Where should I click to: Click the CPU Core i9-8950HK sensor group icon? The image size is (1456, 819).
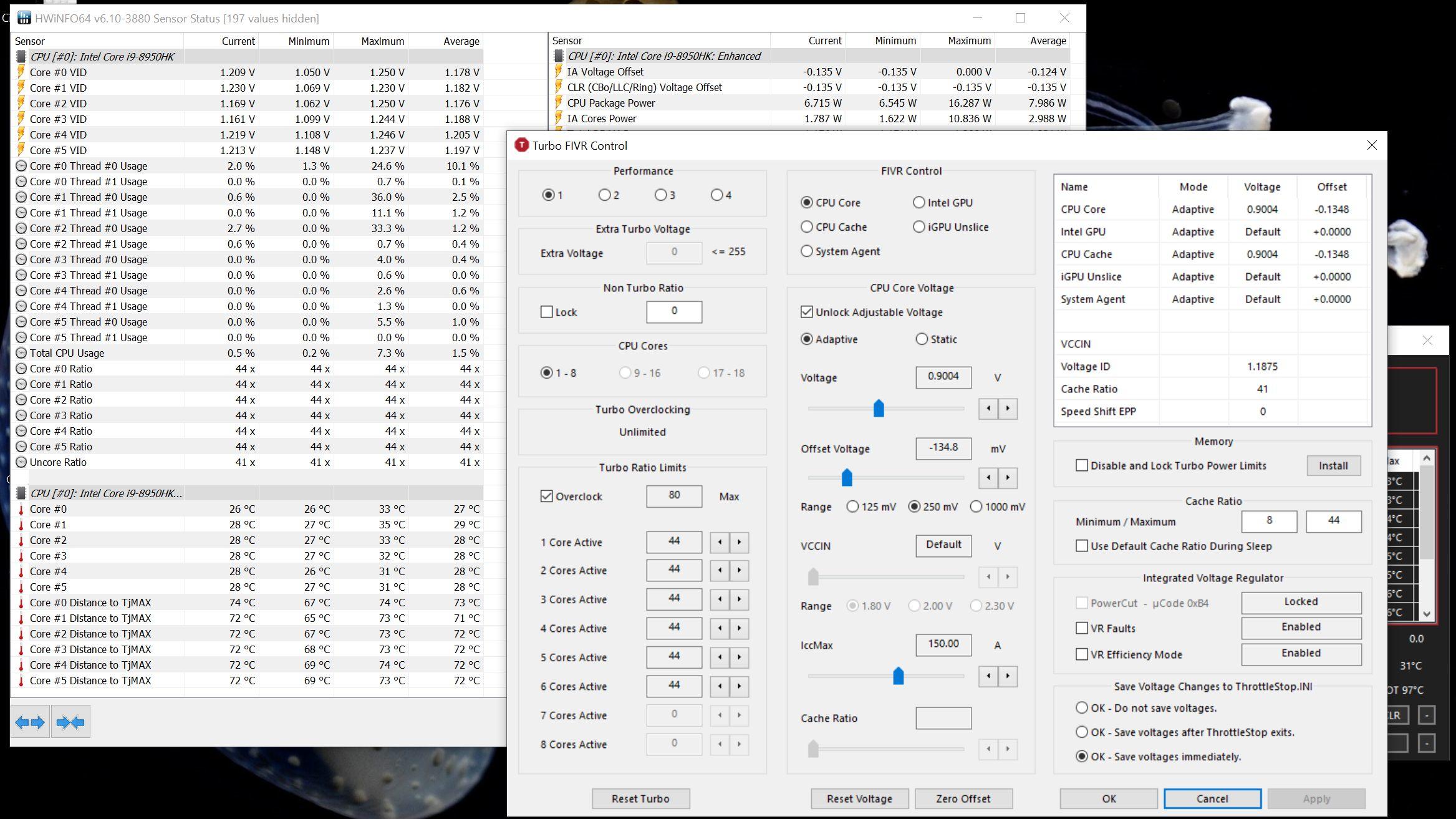[x=21, y=57]
